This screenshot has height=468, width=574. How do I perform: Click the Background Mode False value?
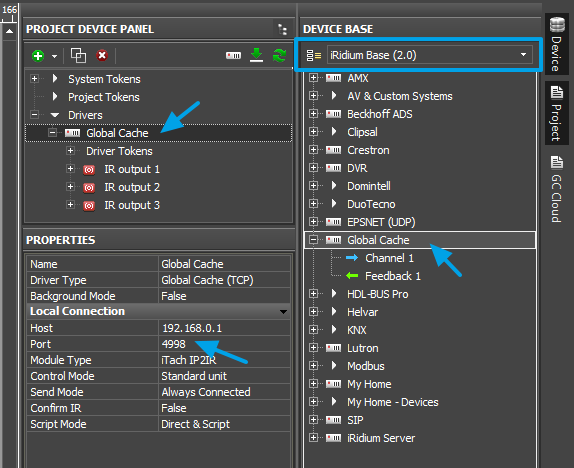pyautogui.click(x=224, y=296)
